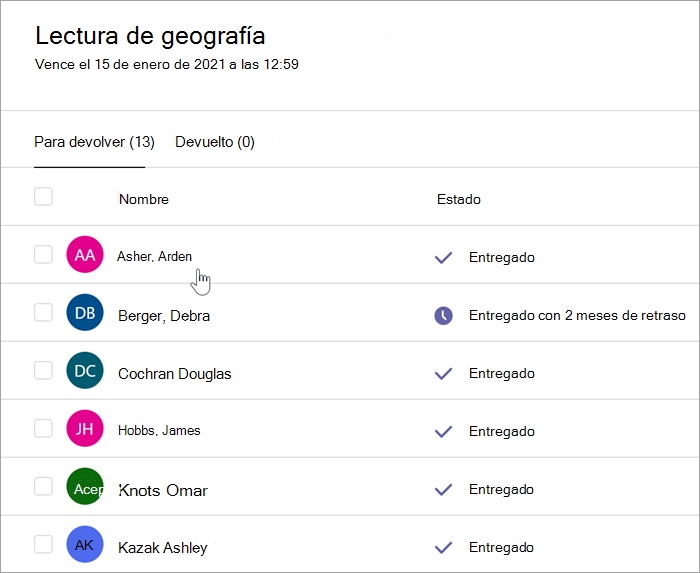Viewport: 700px width, 573px height.
Task: Click the checkmark icon in Asher, Arden's row
Action: tap(443, 257)
